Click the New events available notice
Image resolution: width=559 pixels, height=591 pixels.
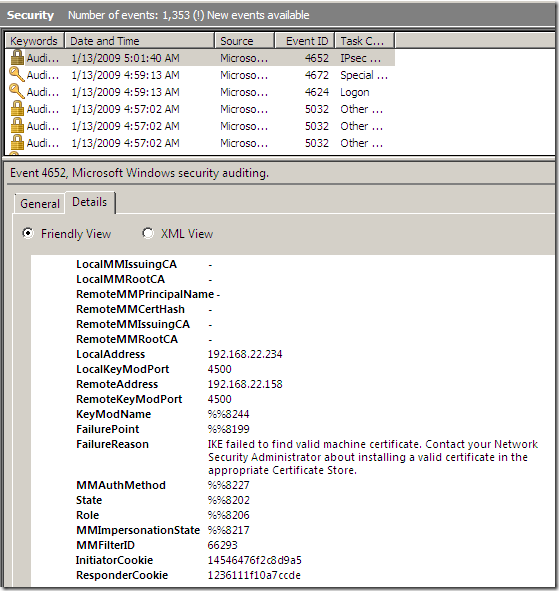coord(258,15)
